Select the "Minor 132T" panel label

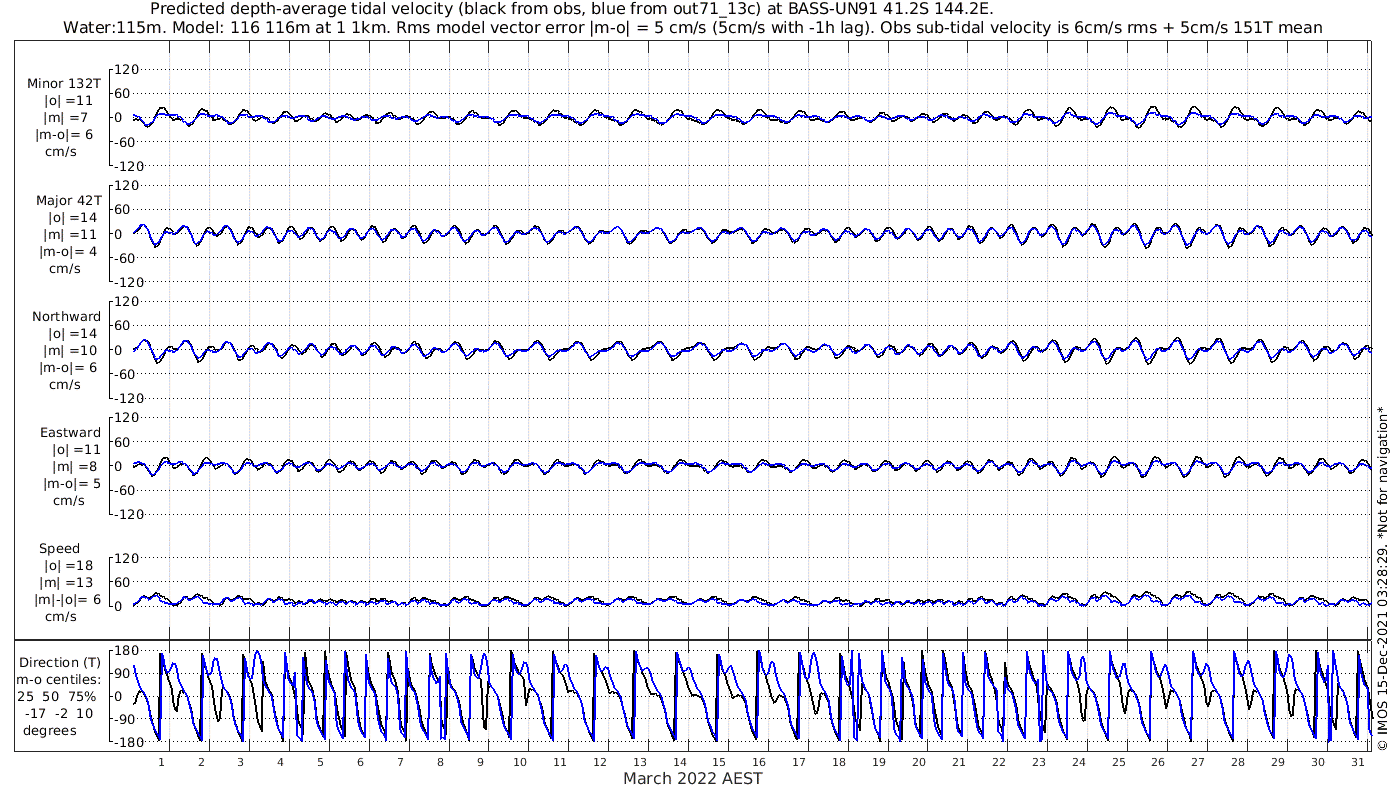[x=64, y=84]
